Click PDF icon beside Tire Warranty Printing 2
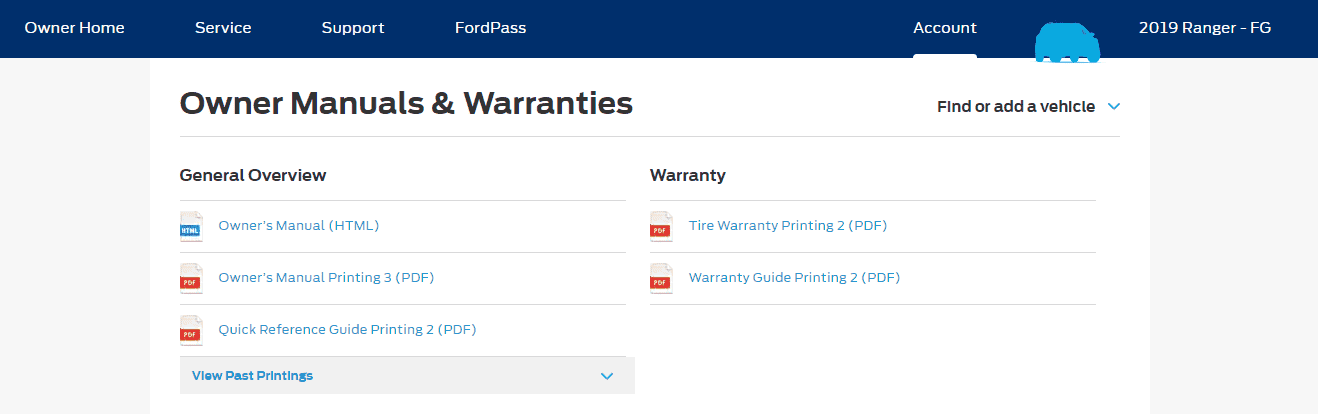1318x414 pixels. (x=661, y=227)
